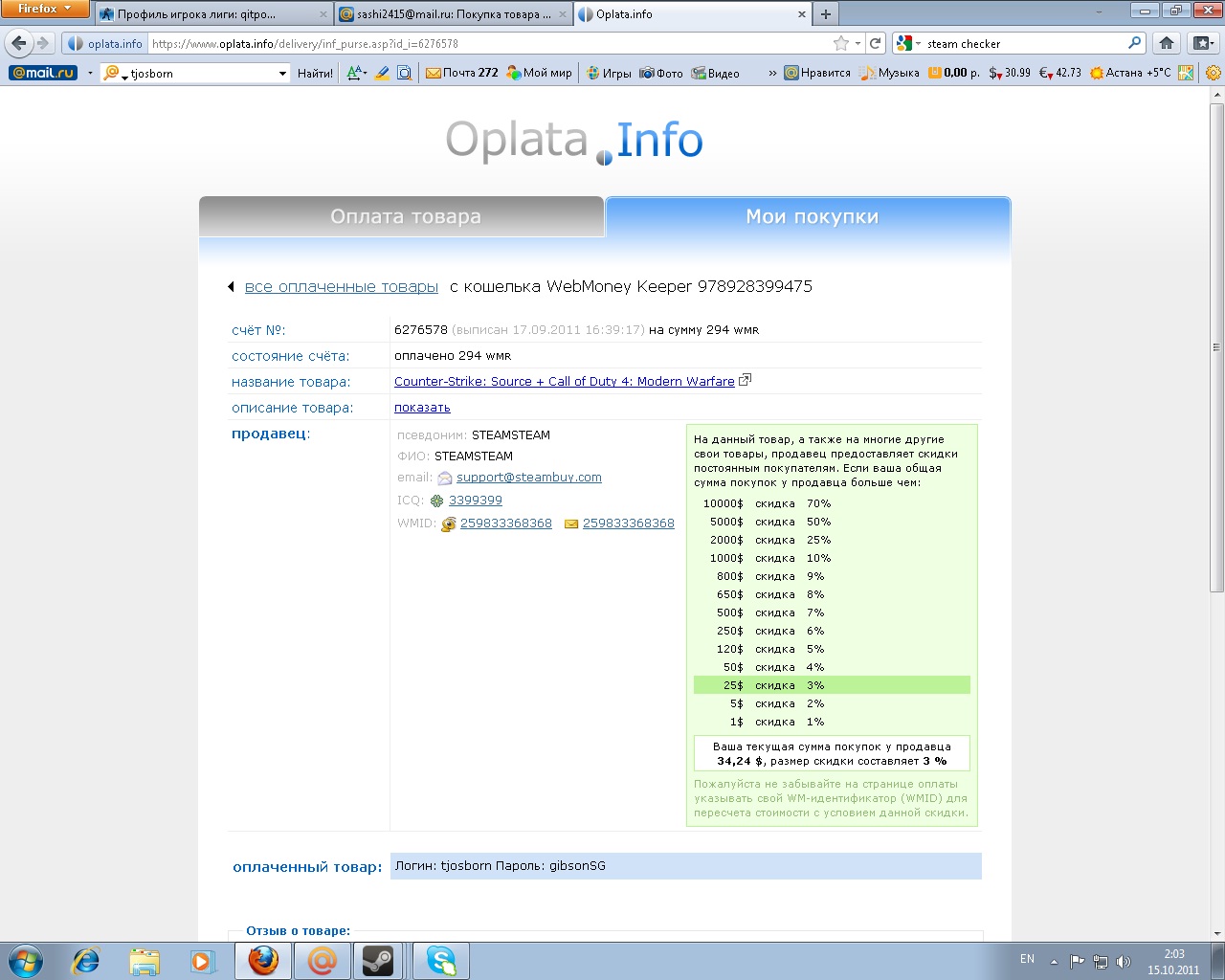Open the Firefox application menu
The height and width of the screenshot is (980, 1225).
click(45, 9)
